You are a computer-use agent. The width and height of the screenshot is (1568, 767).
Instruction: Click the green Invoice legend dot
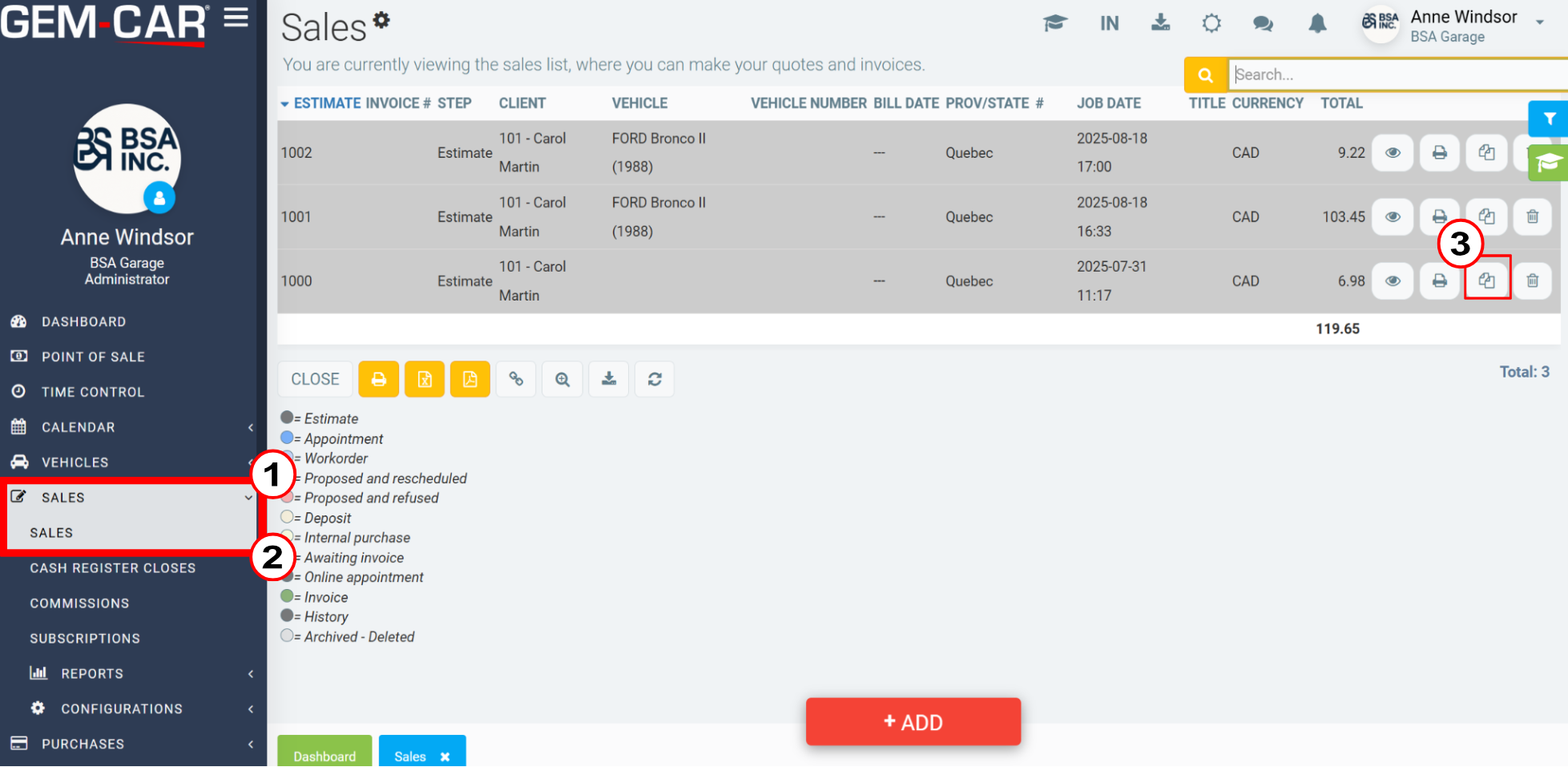(x=287, y=596)
